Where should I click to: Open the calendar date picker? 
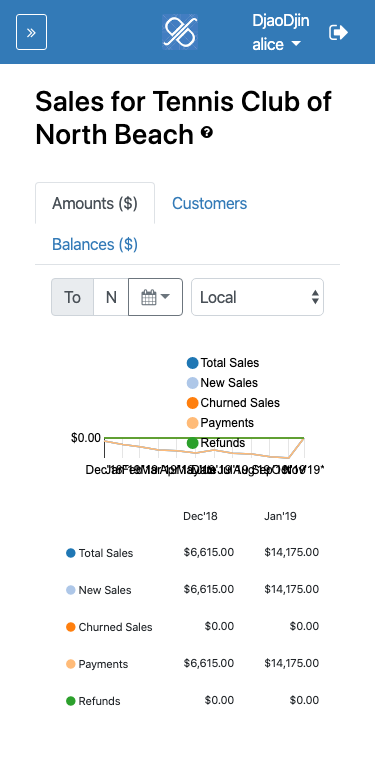point(155,297)
